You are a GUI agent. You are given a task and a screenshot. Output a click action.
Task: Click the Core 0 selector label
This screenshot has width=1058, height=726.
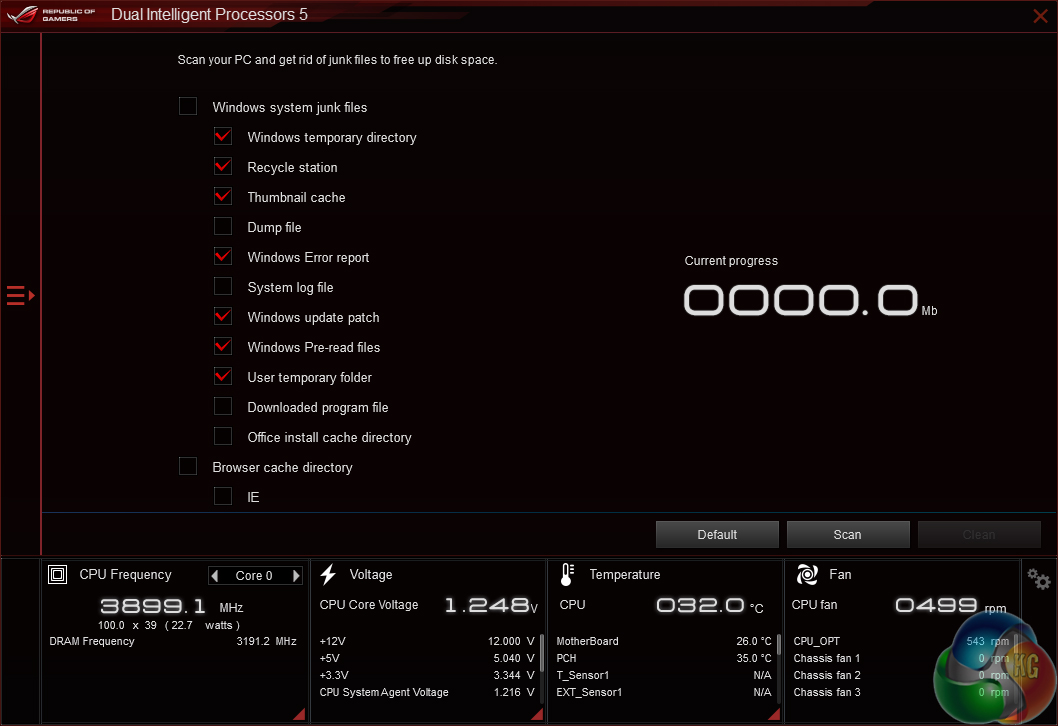(254, 576)
